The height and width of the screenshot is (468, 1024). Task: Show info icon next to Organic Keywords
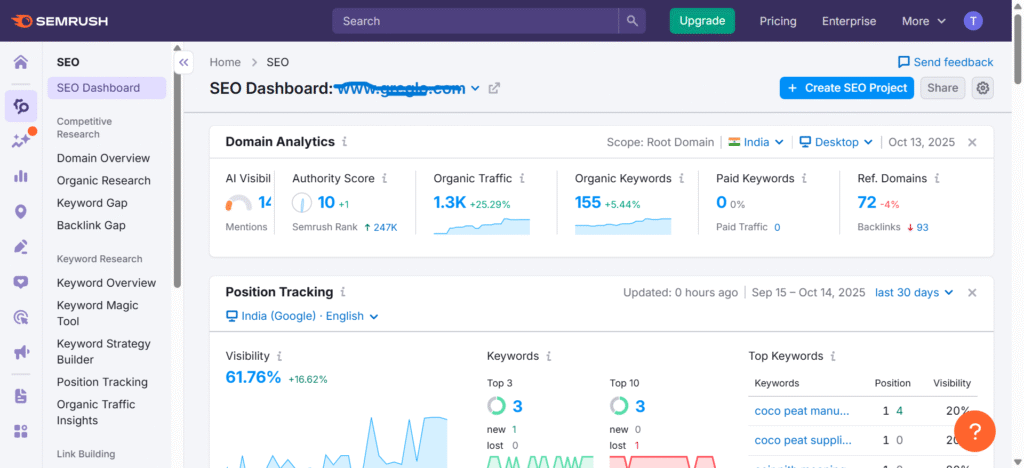pos(681,178)
